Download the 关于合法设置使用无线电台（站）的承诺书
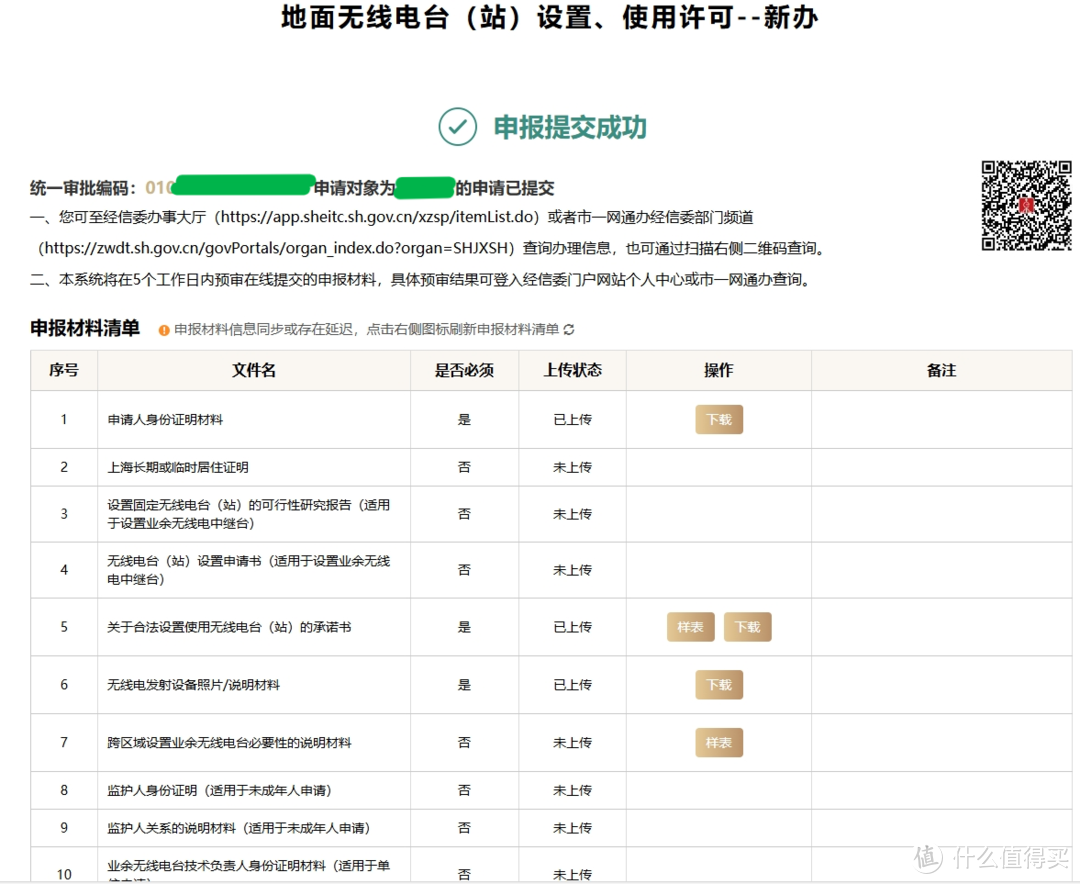 point(747,627)
